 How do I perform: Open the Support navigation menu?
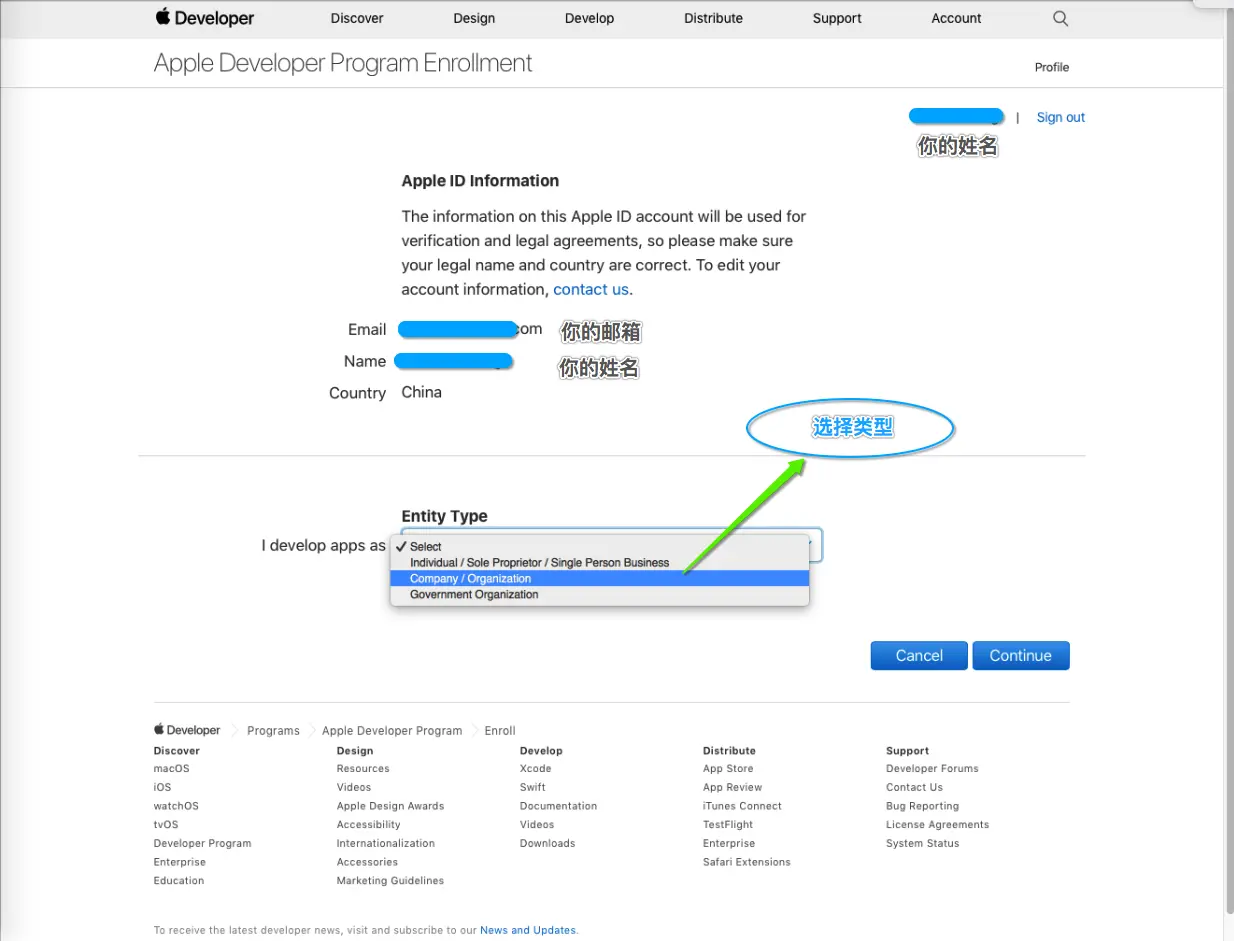tap(837, 18)
